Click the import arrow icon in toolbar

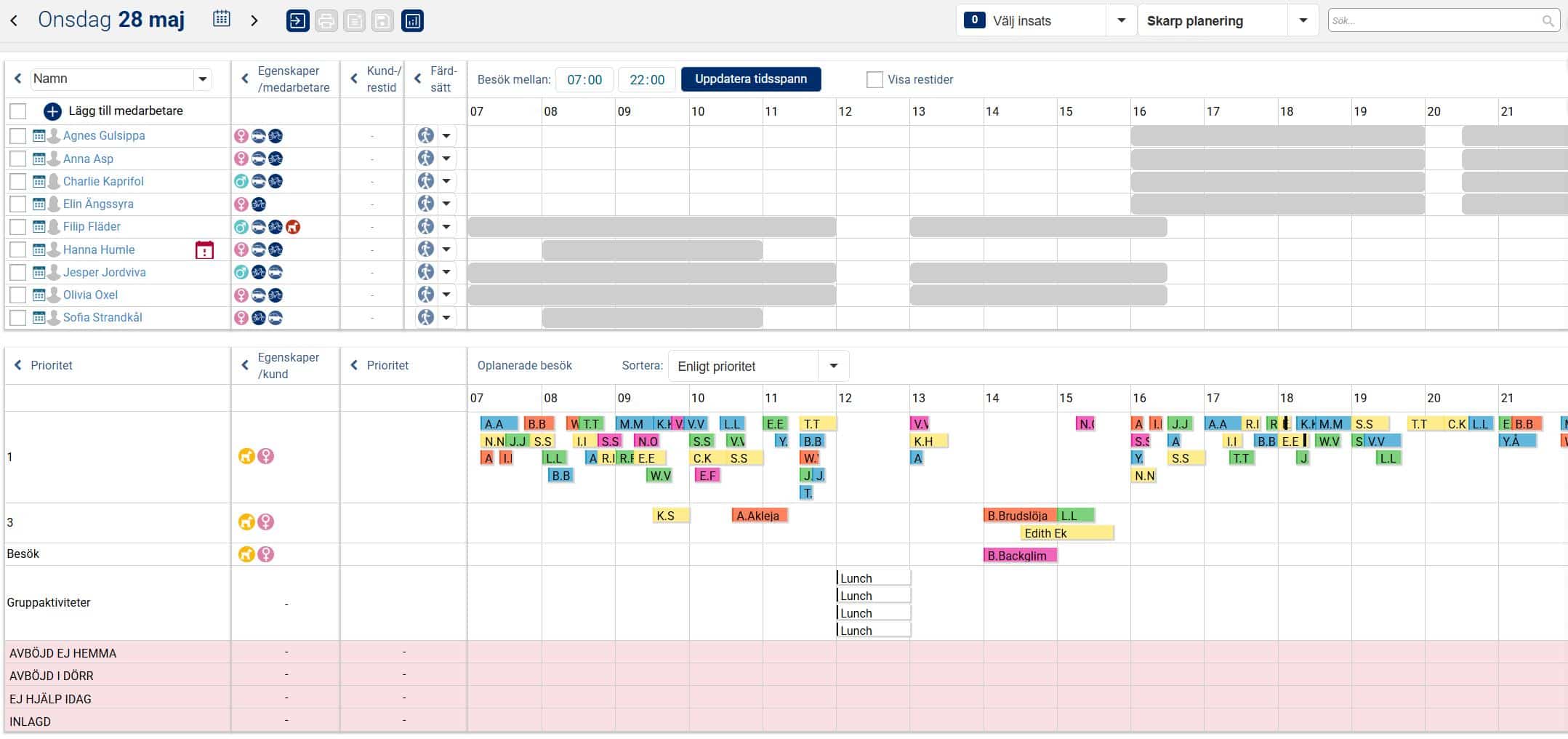coord(297,21)
